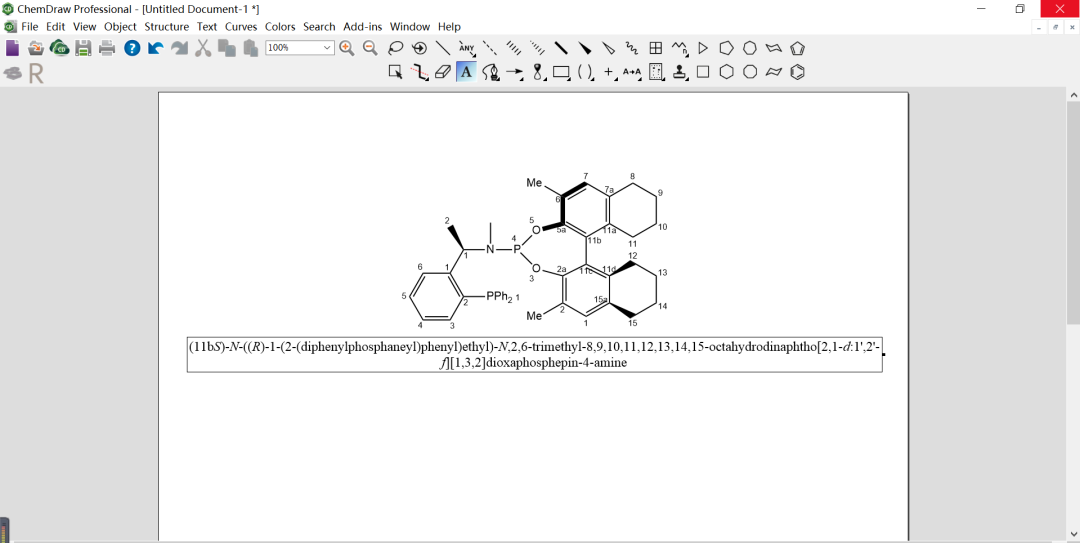Toggle the Text tool with the A icon
This screenshot has height=543, width=1080.
click(466, 72)
